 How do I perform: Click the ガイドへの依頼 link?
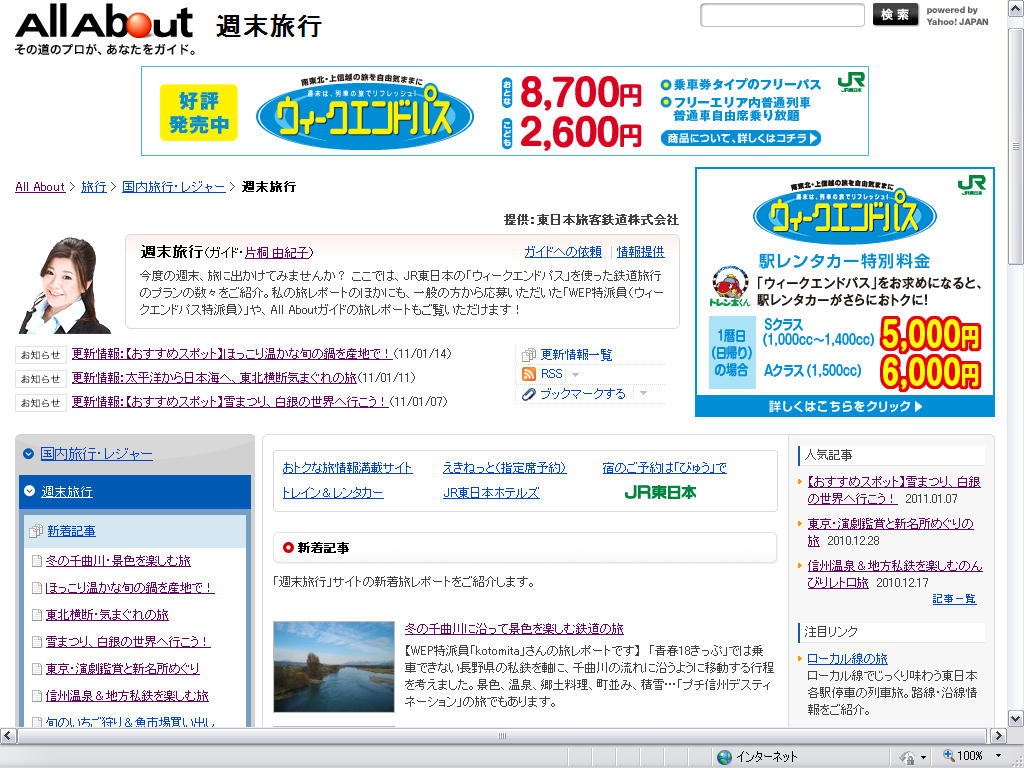[563, 252]
